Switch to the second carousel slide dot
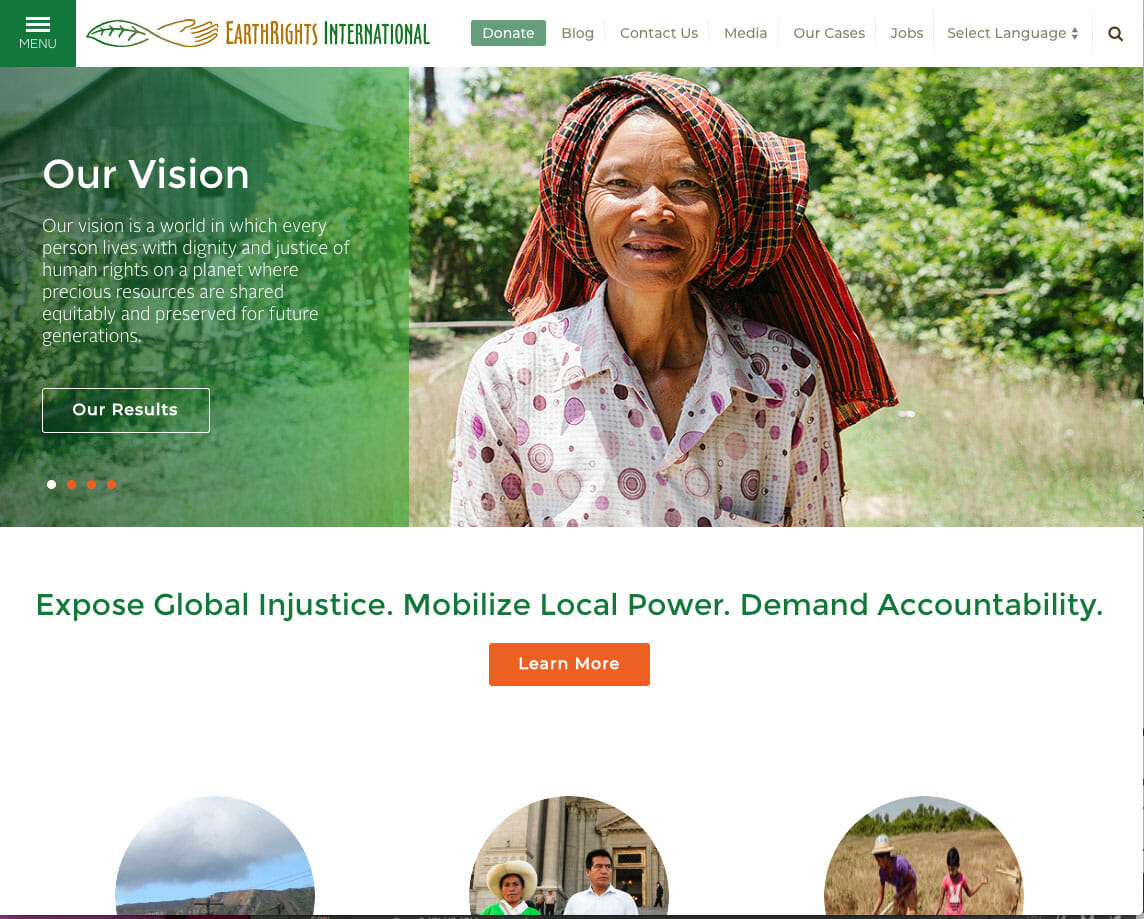The image size is (1144, 919). [x=72, y=484]
